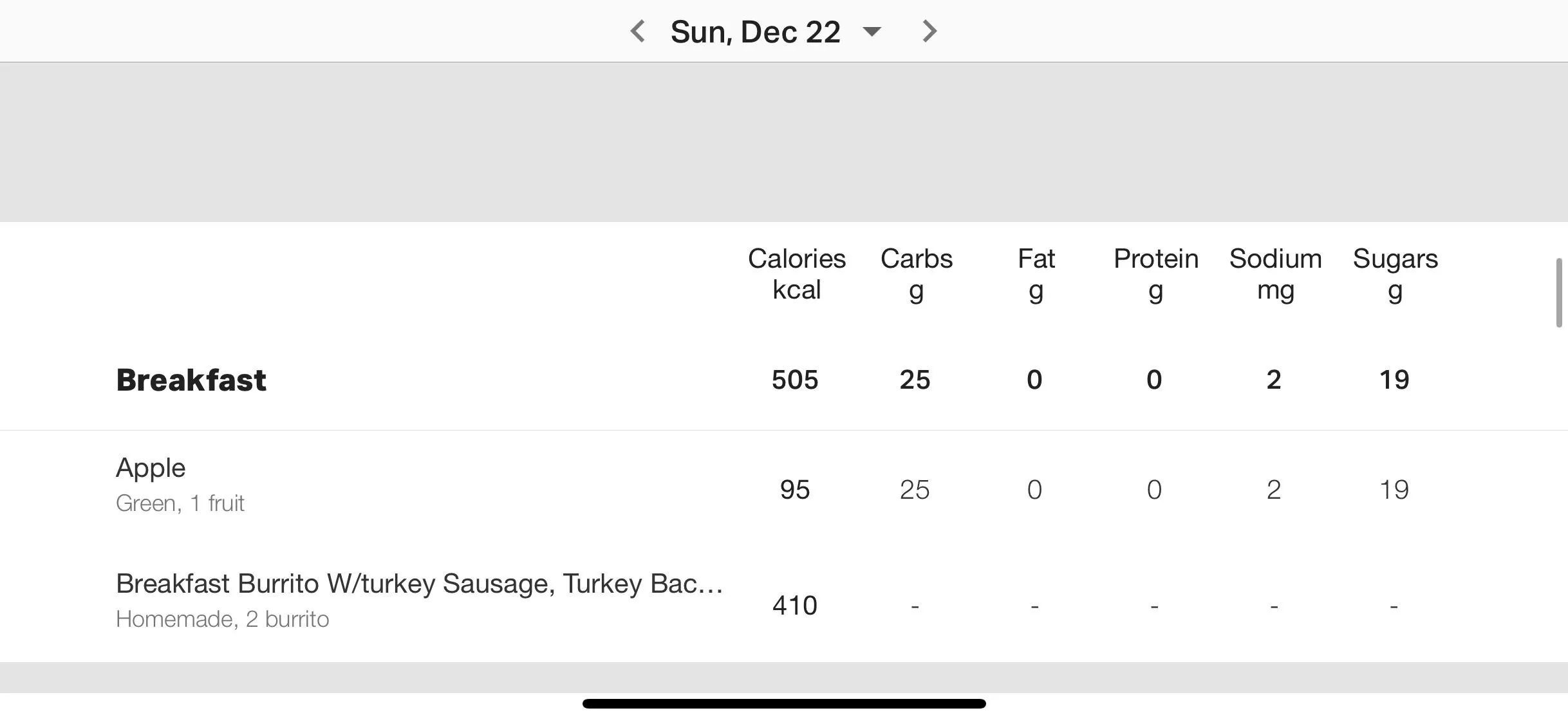Click the Calories kcal column header
Image resolution: width=1568 pixels, height=724 pixels.
click(x=796, y=274)
